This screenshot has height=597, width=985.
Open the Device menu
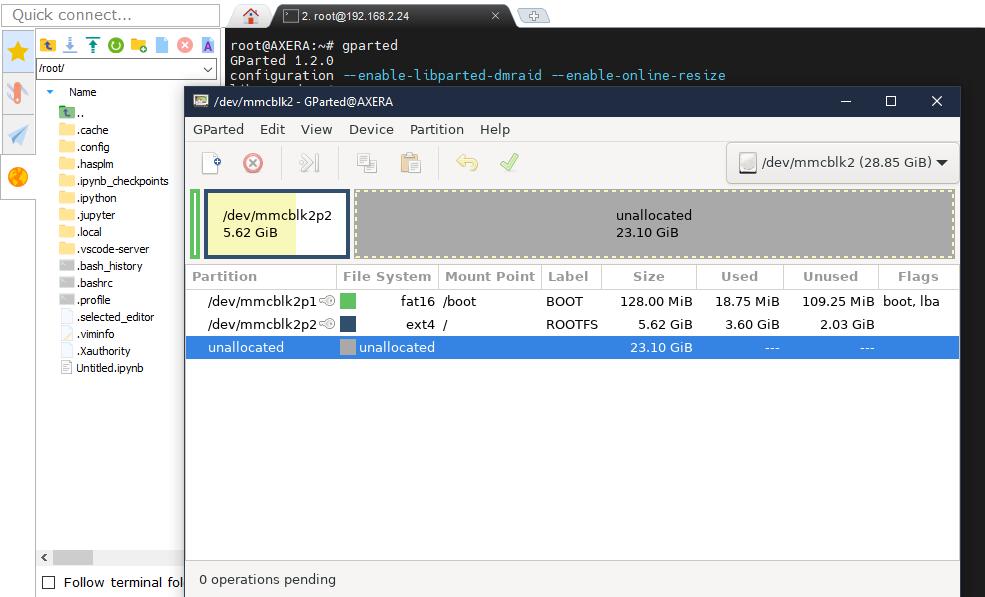tap(371, 129)
